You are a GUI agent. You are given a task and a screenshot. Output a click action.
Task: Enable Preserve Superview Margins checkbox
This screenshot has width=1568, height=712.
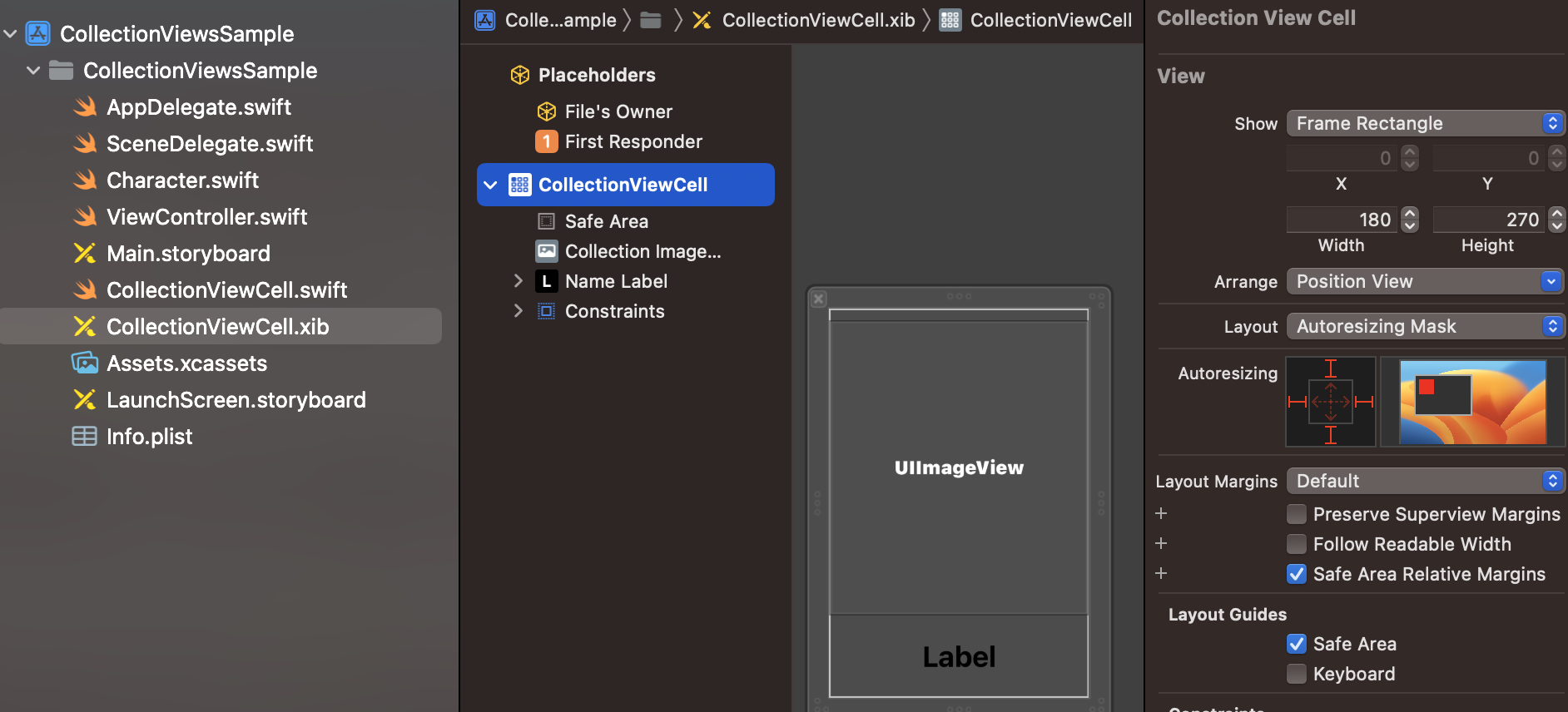1297,514
